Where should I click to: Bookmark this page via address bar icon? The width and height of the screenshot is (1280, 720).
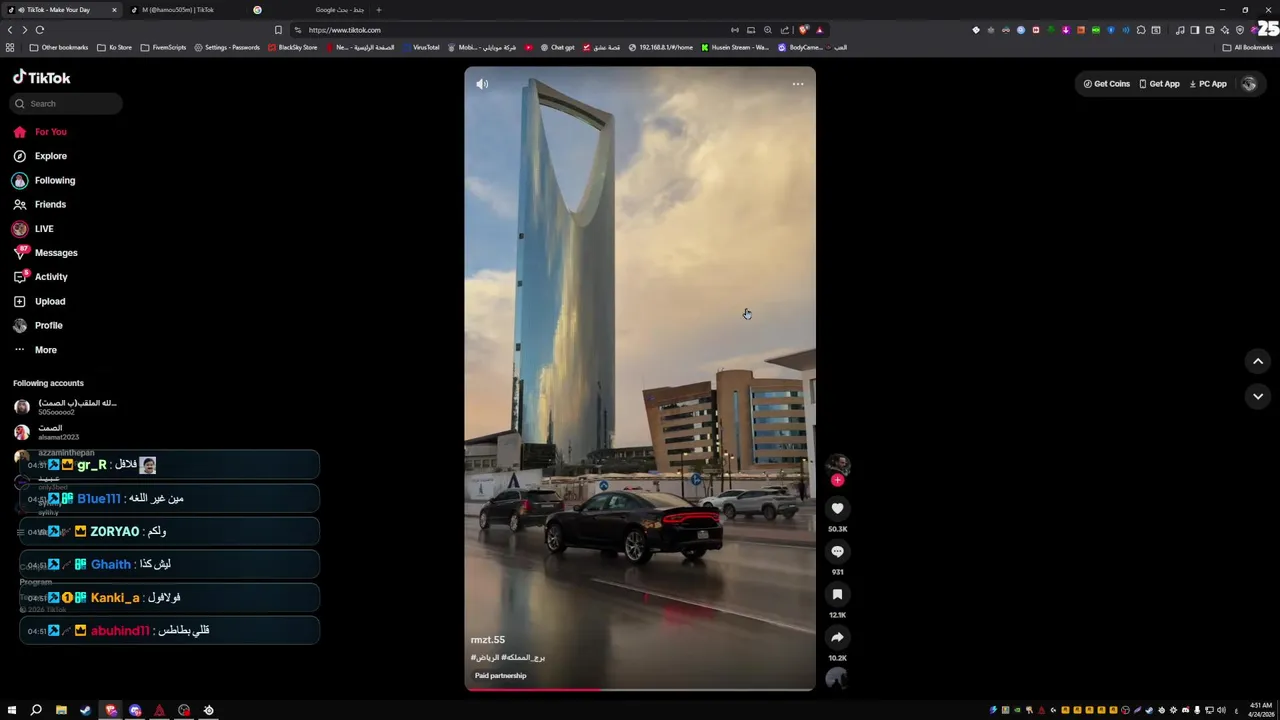click(x=278, y=30)
